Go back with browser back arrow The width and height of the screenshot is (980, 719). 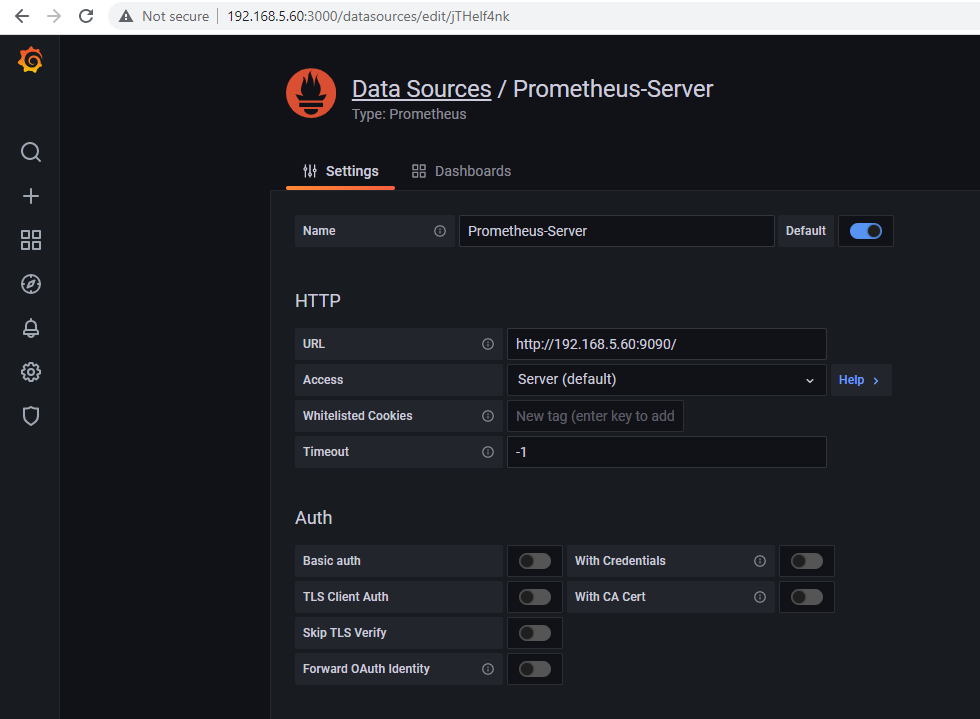(x=22, y=16)
